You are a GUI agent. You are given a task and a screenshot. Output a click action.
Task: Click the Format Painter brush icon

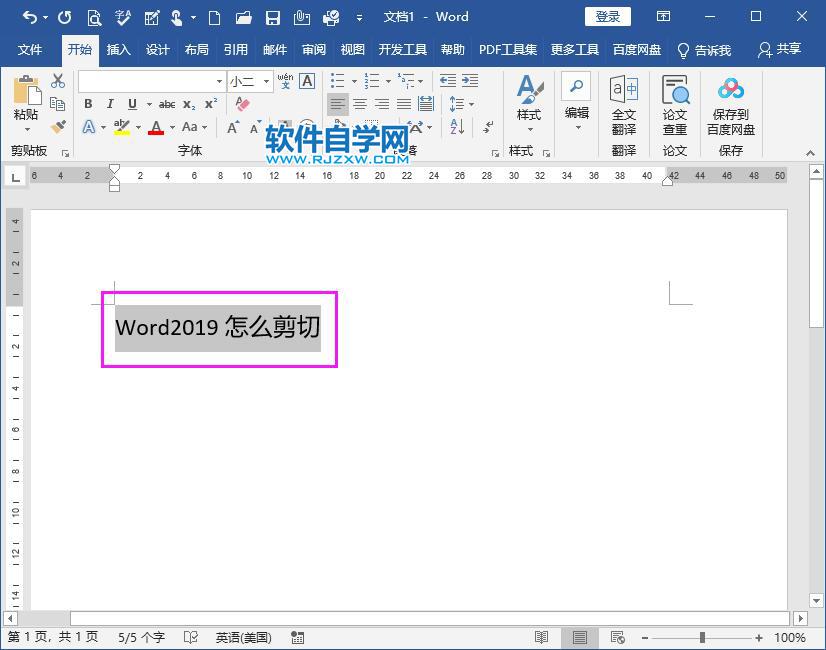(x=58, y=124)
